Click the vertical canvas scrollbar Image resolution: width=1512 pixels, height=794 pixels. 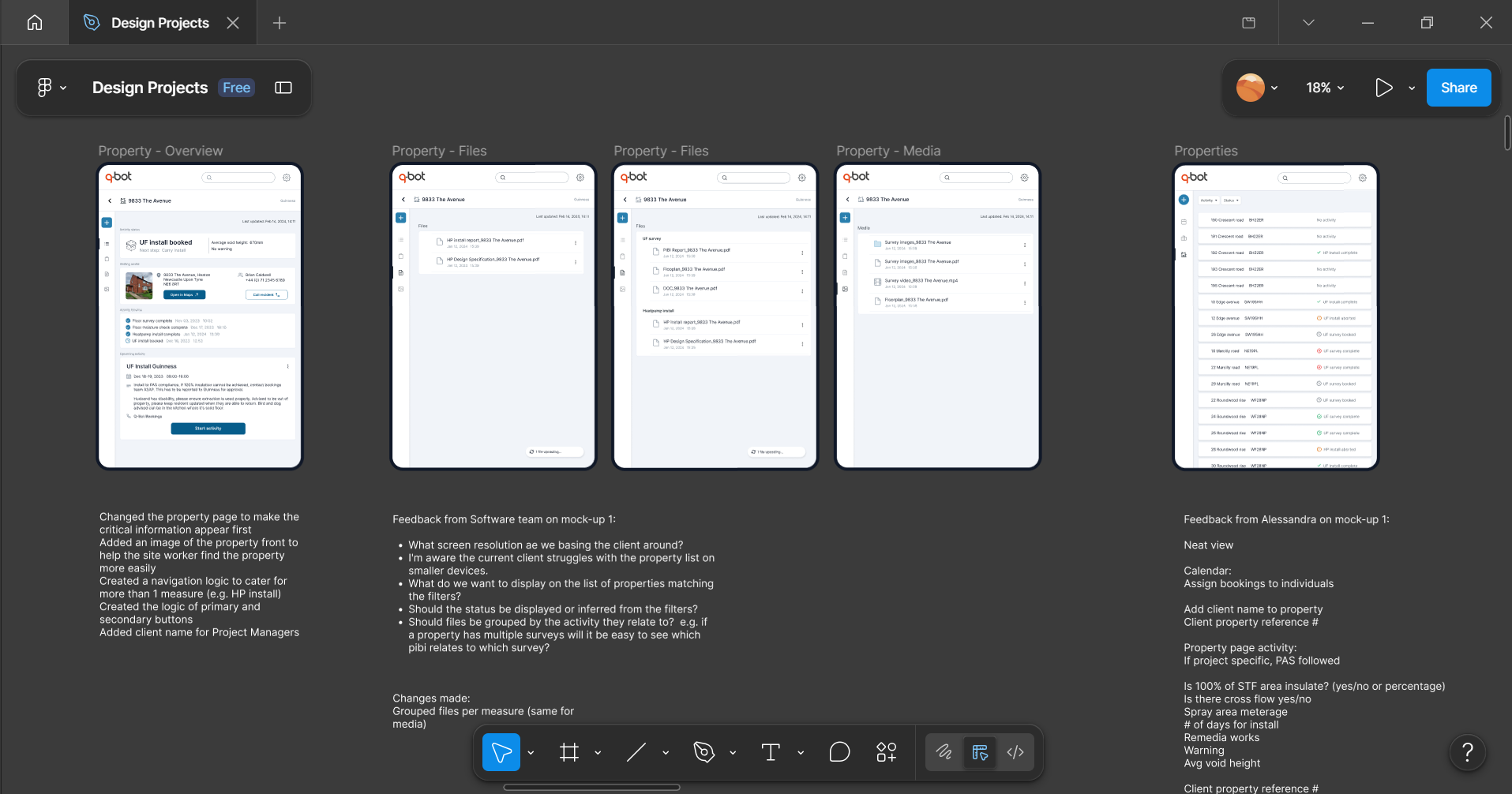click(1507, 133)
